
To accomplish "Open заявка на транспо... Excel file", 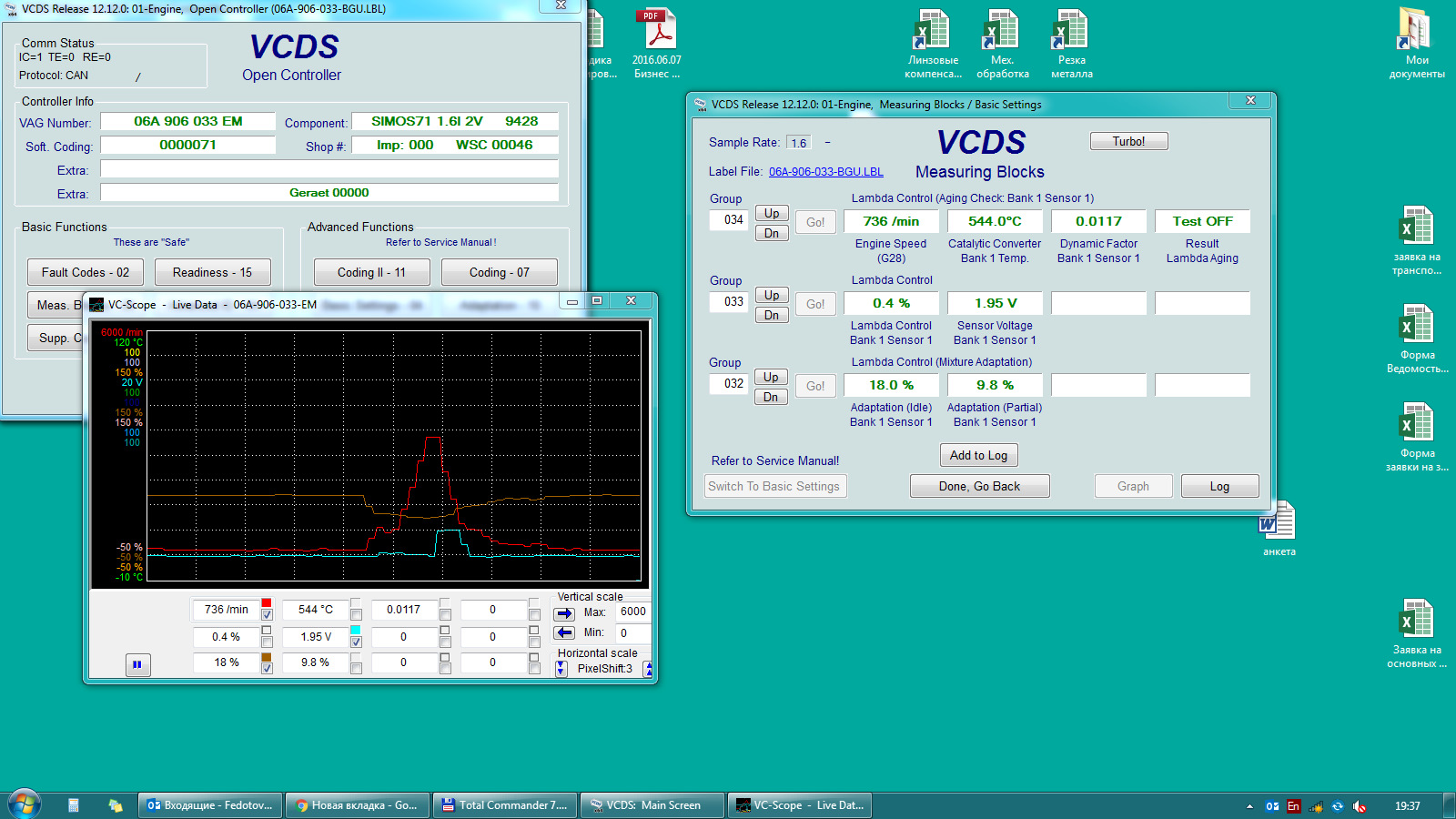I will [x=1417, y=240].
